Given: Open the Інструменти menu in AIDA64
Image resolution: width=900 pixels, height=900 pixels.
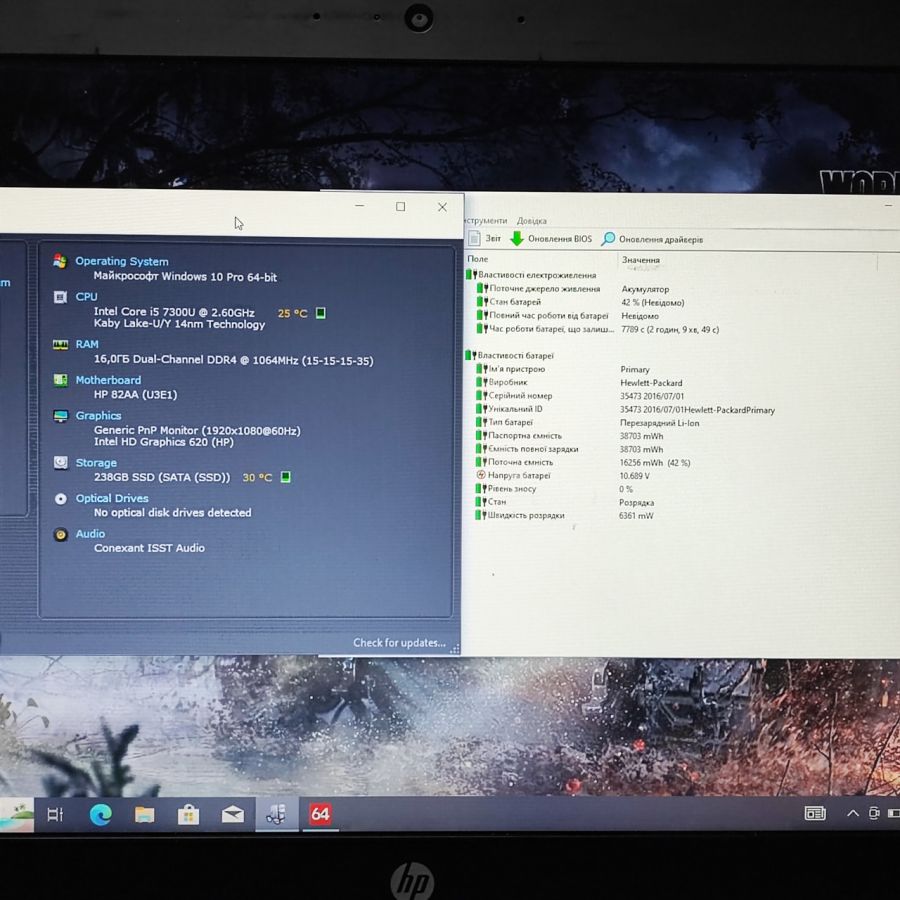Looking at the screenshot, I should tap(485, 220).
